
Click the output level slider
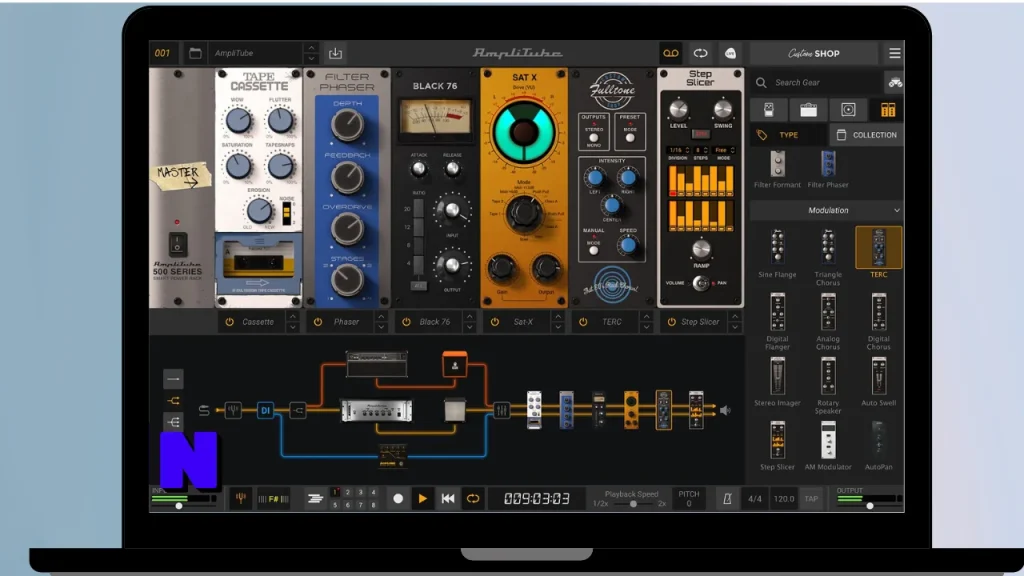870,506
